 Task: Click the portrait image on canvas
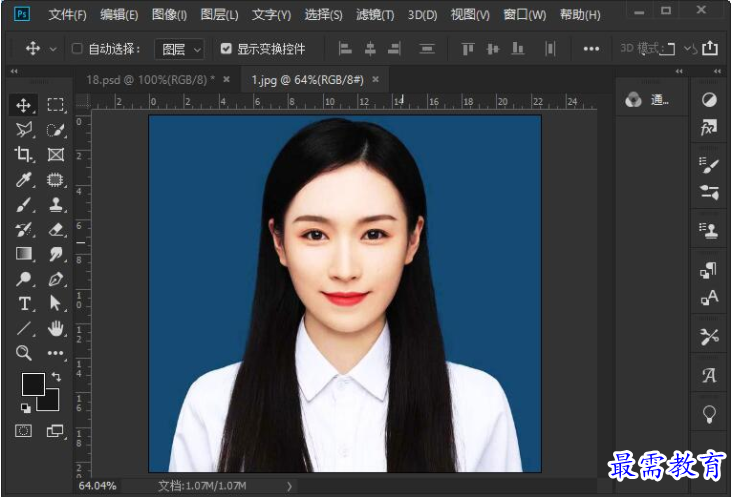[345, 294]
